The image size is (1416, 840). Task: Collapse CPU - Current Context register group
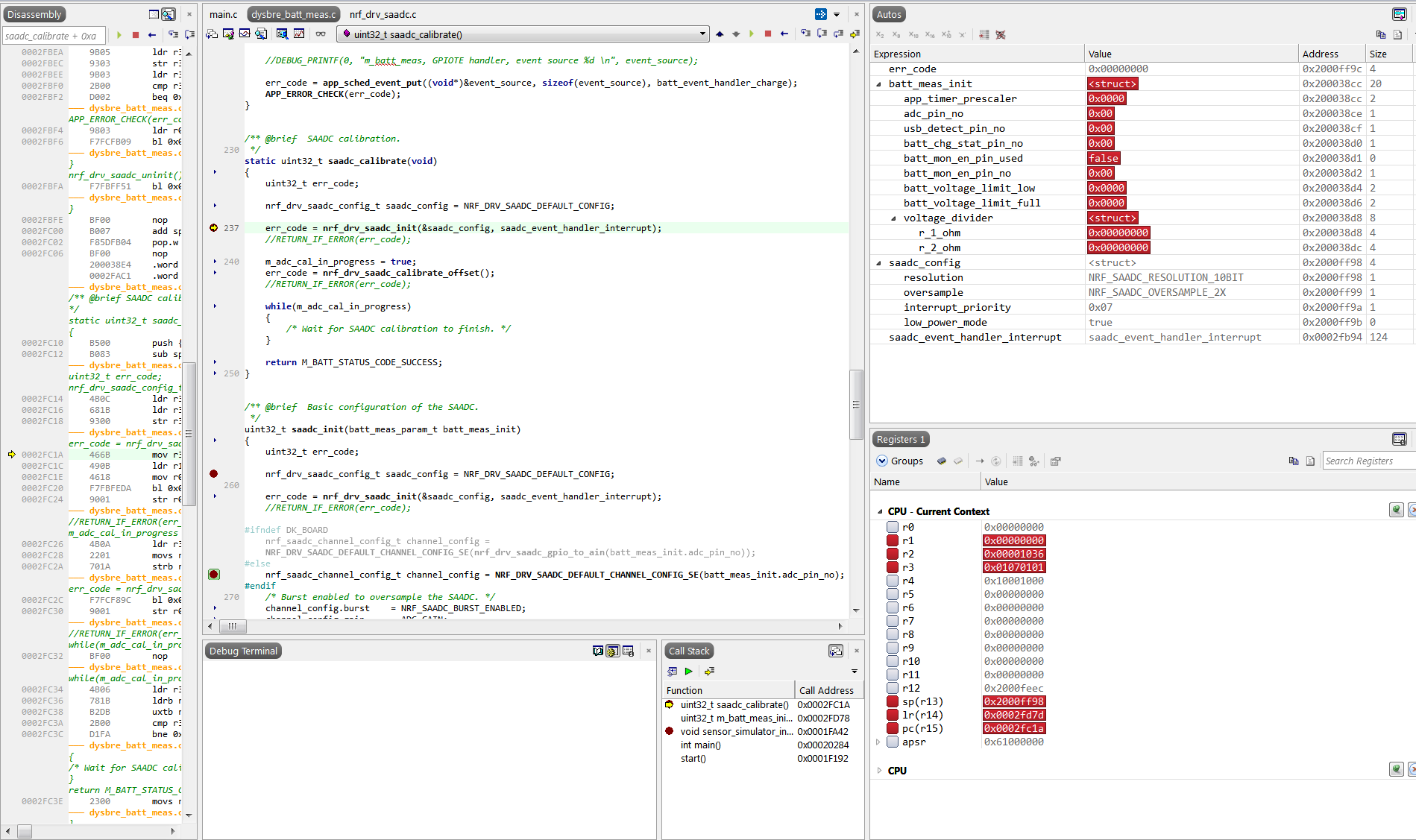880,511
